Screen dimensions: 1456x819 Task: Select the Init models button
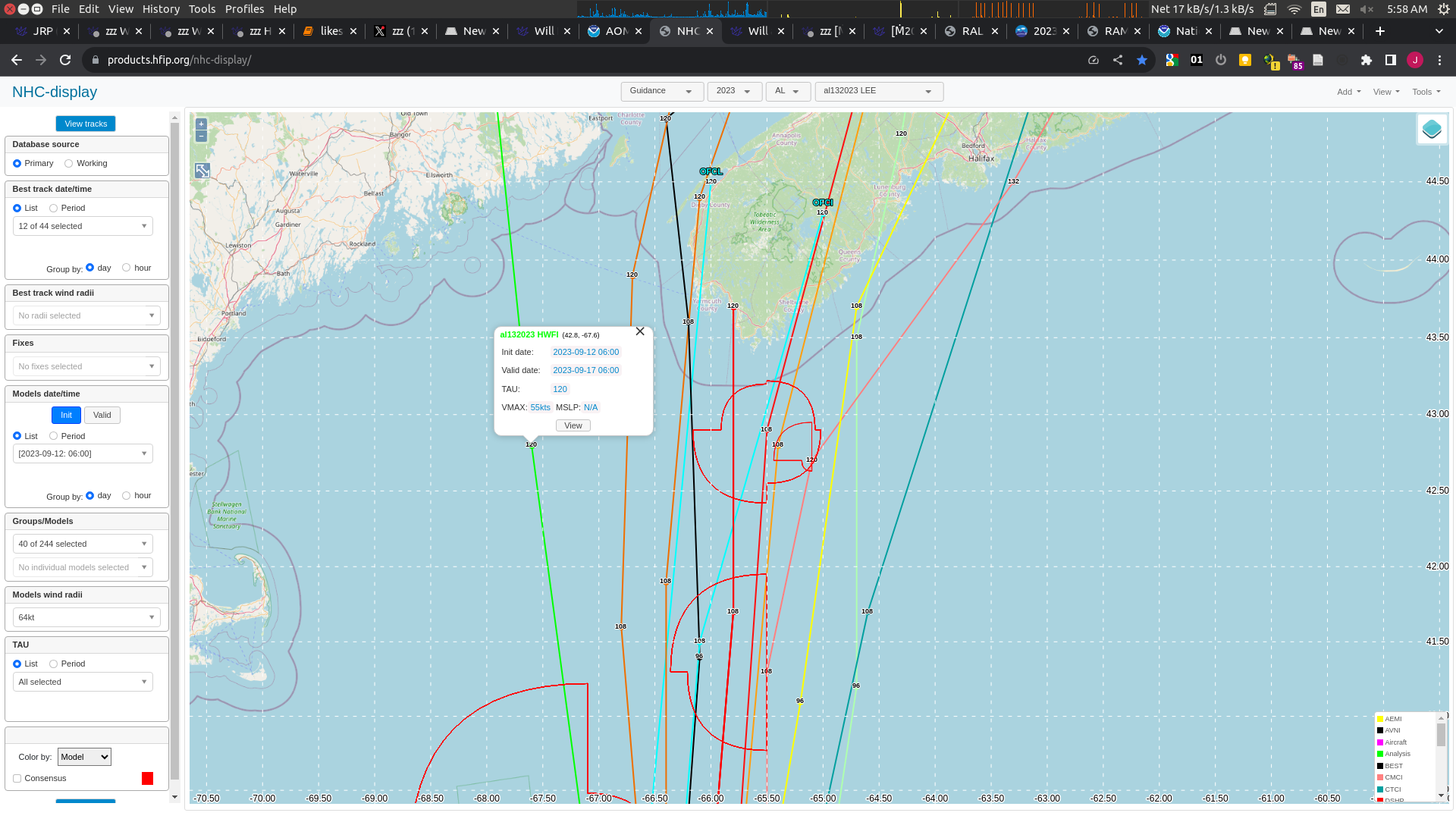(66, 415)
